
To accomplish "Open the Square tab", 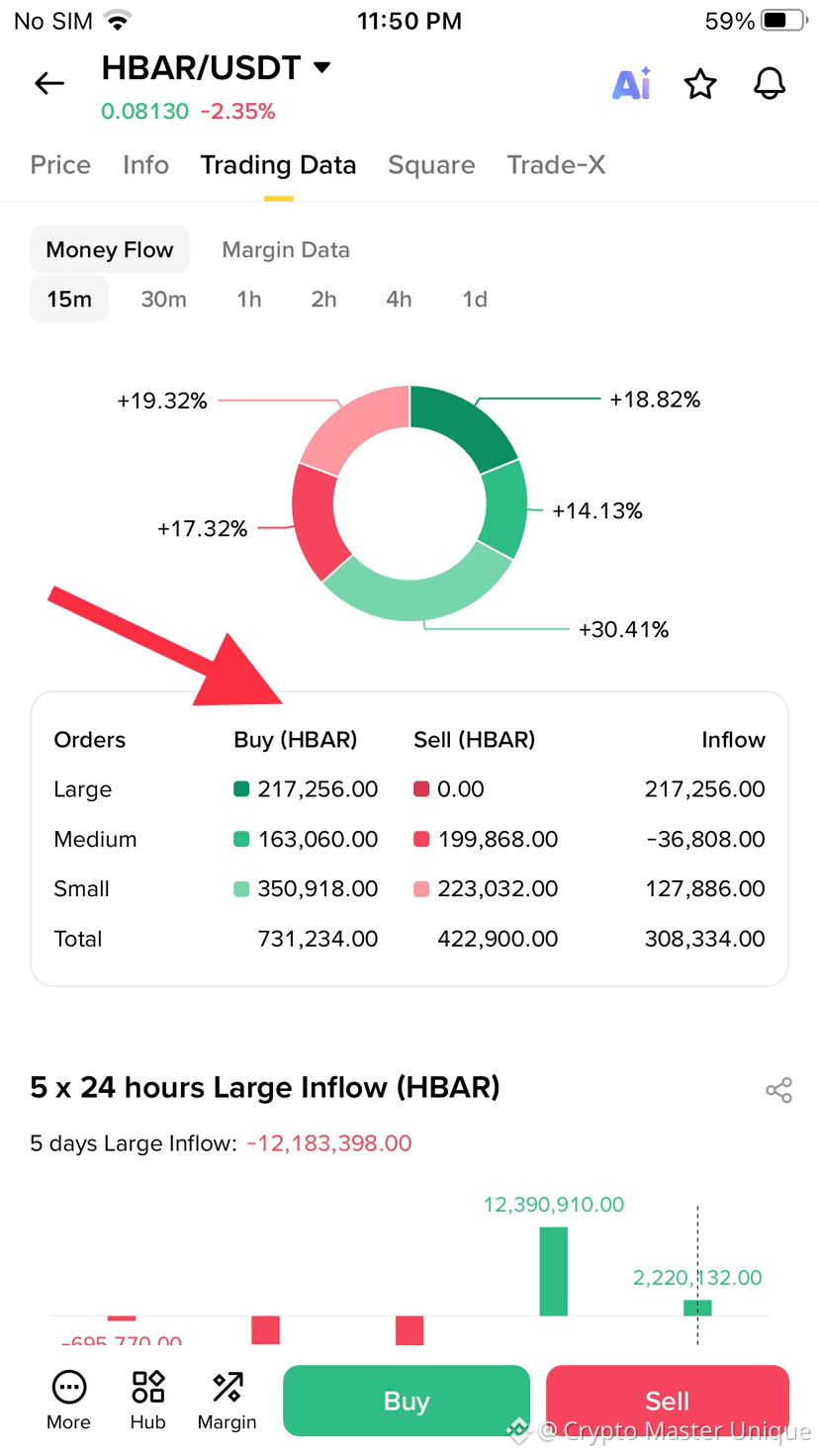I will [x=431, y=164].
